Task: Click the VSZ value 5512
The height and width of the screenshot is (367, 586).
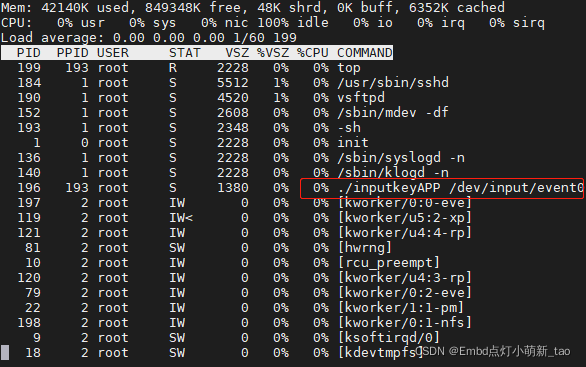Action: click(x=233, y=83)
